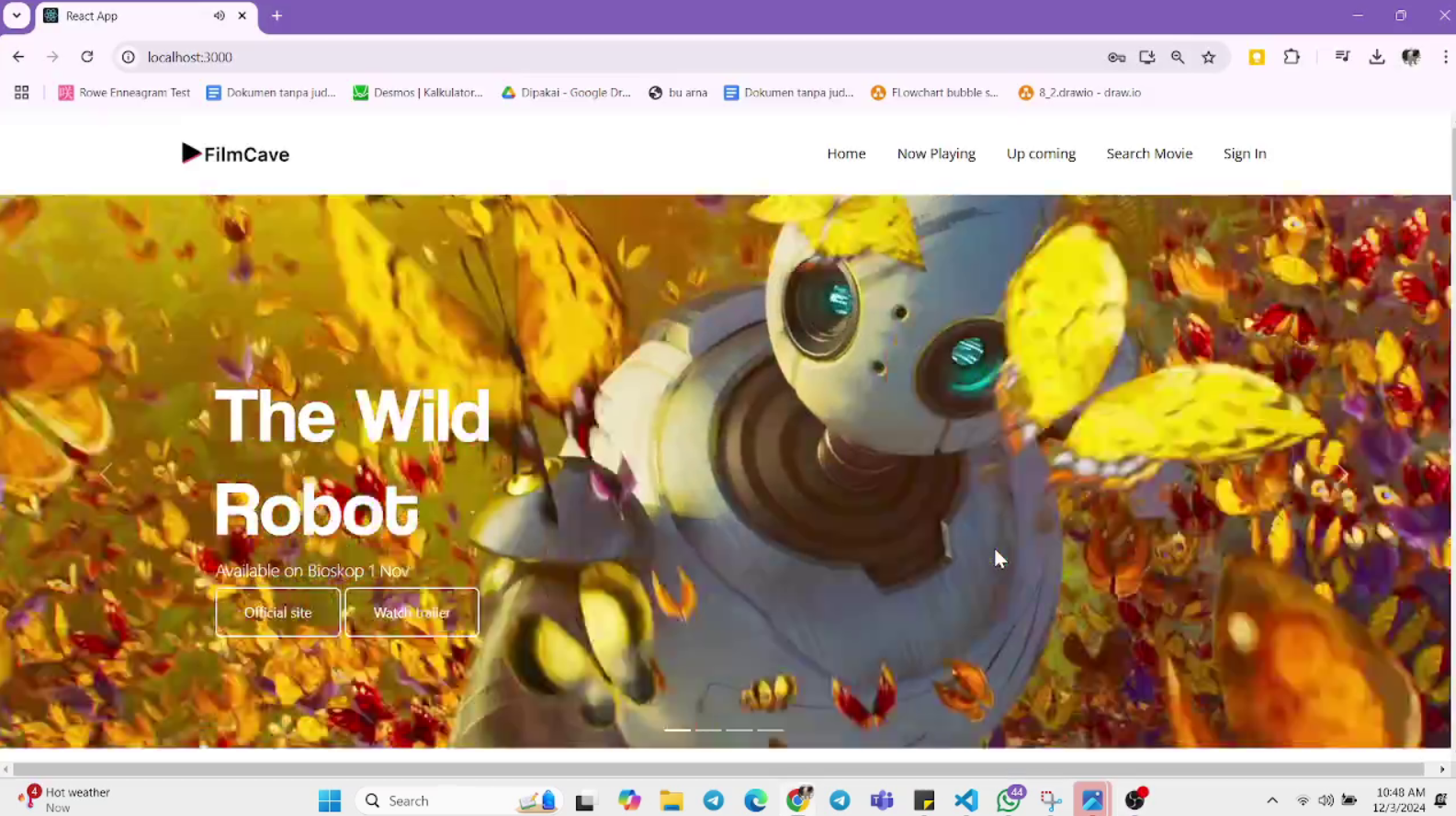
Task: Click the Official site button
Action: click(x=277, y=613)
